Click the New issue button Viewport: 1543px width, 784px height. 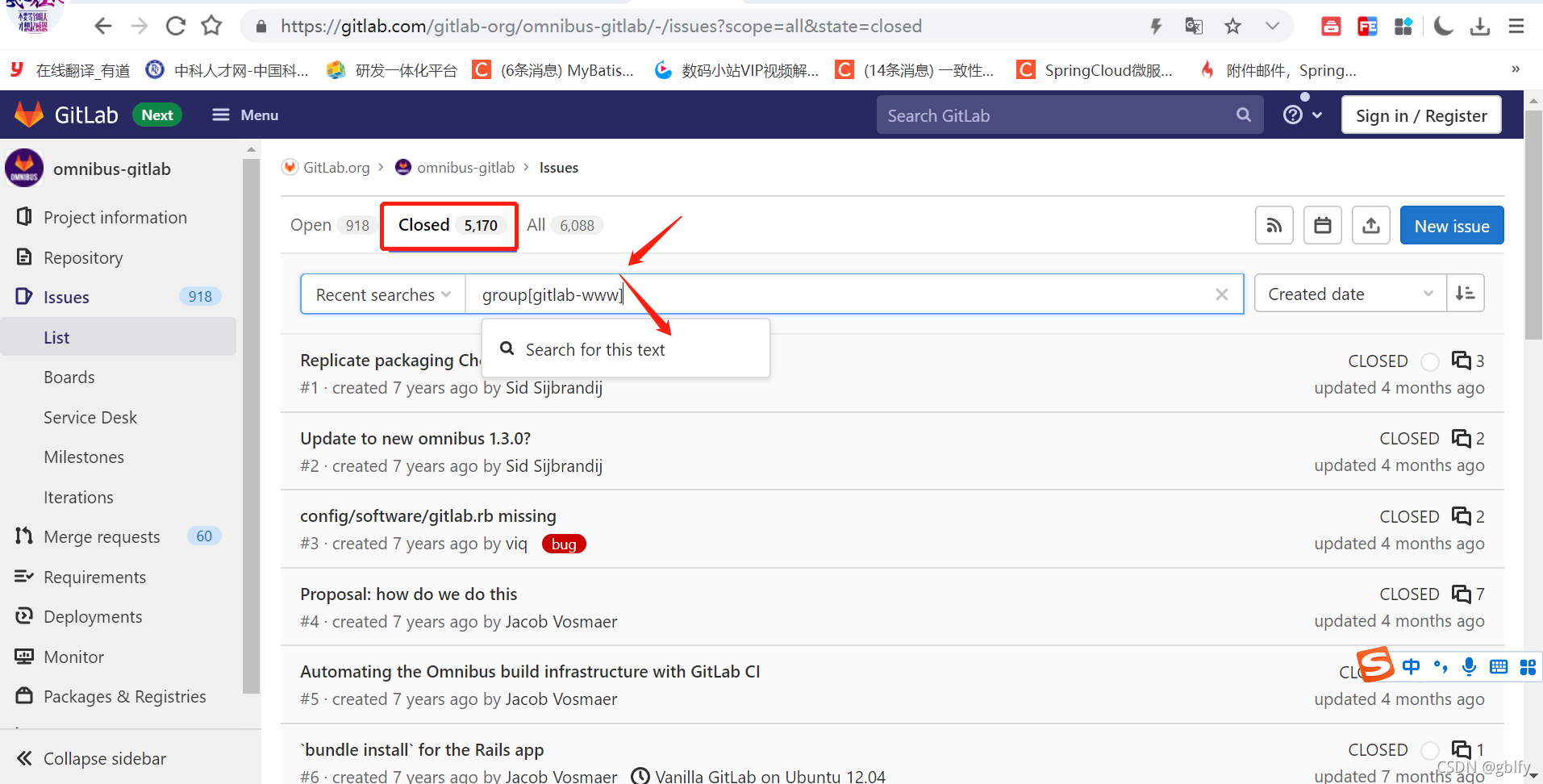(x=1452, y=226)
